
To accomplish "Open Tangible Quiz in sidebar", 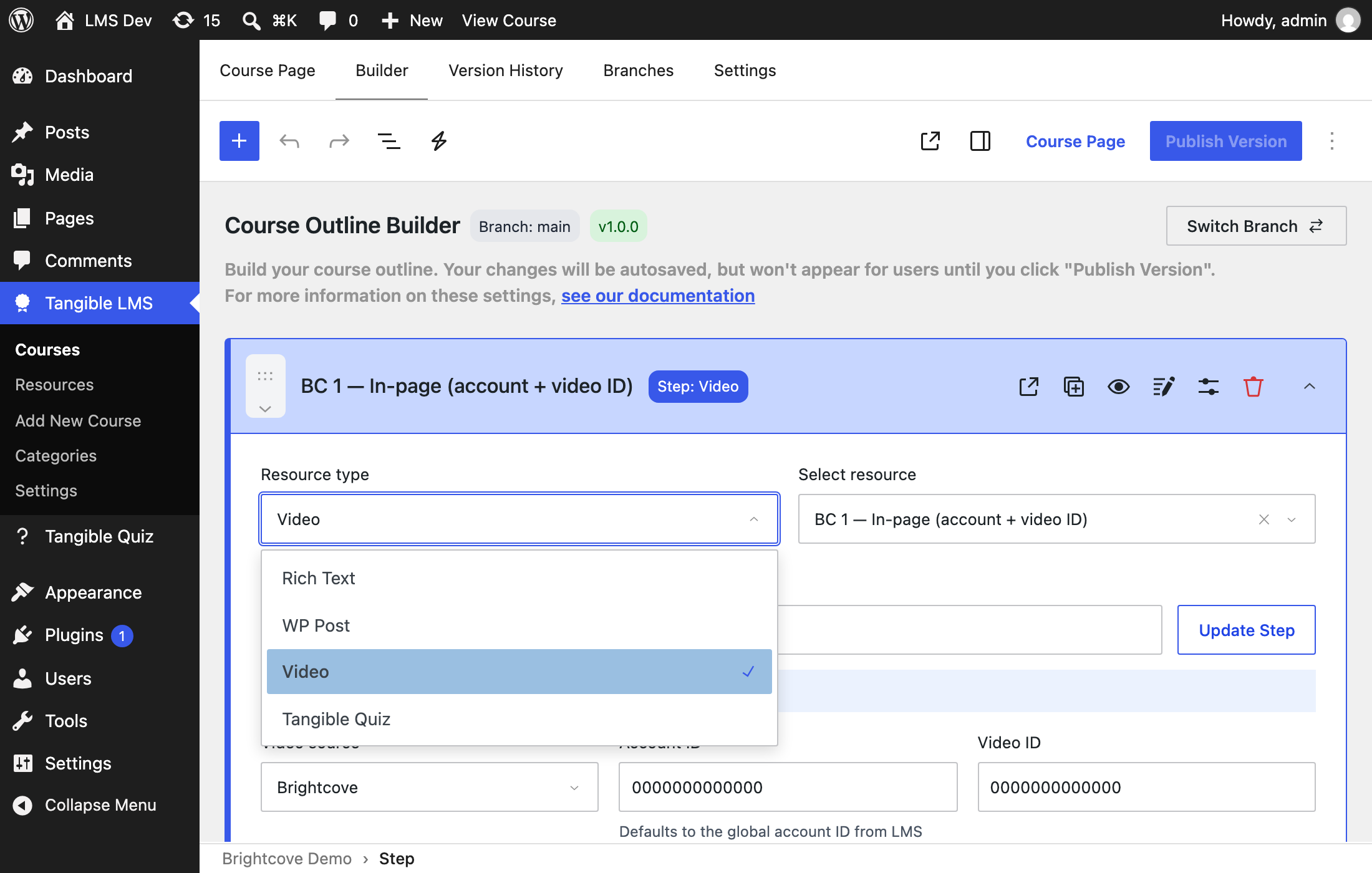I will [x=100, y=536].
